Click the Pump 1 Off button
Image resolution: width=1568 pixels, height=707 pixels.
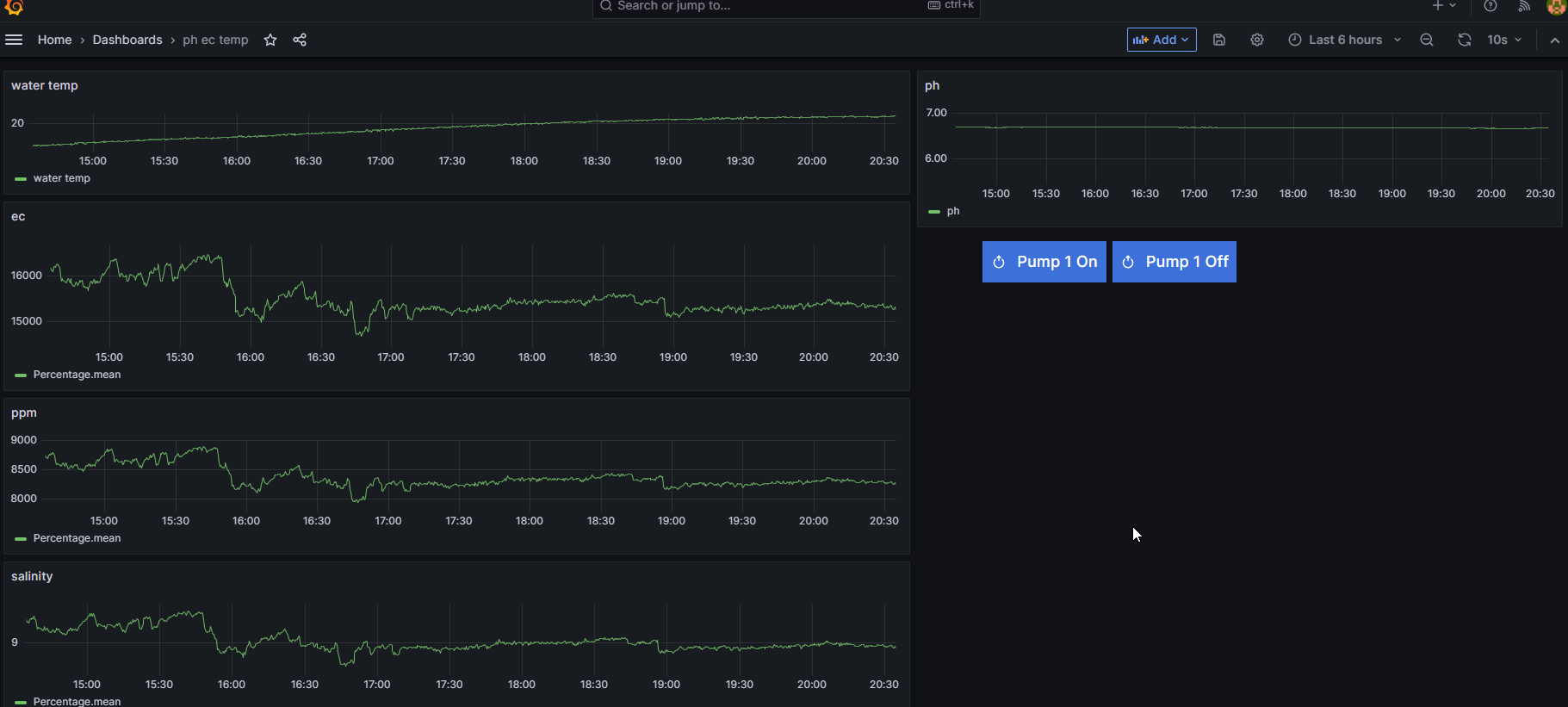[1174, 262]
